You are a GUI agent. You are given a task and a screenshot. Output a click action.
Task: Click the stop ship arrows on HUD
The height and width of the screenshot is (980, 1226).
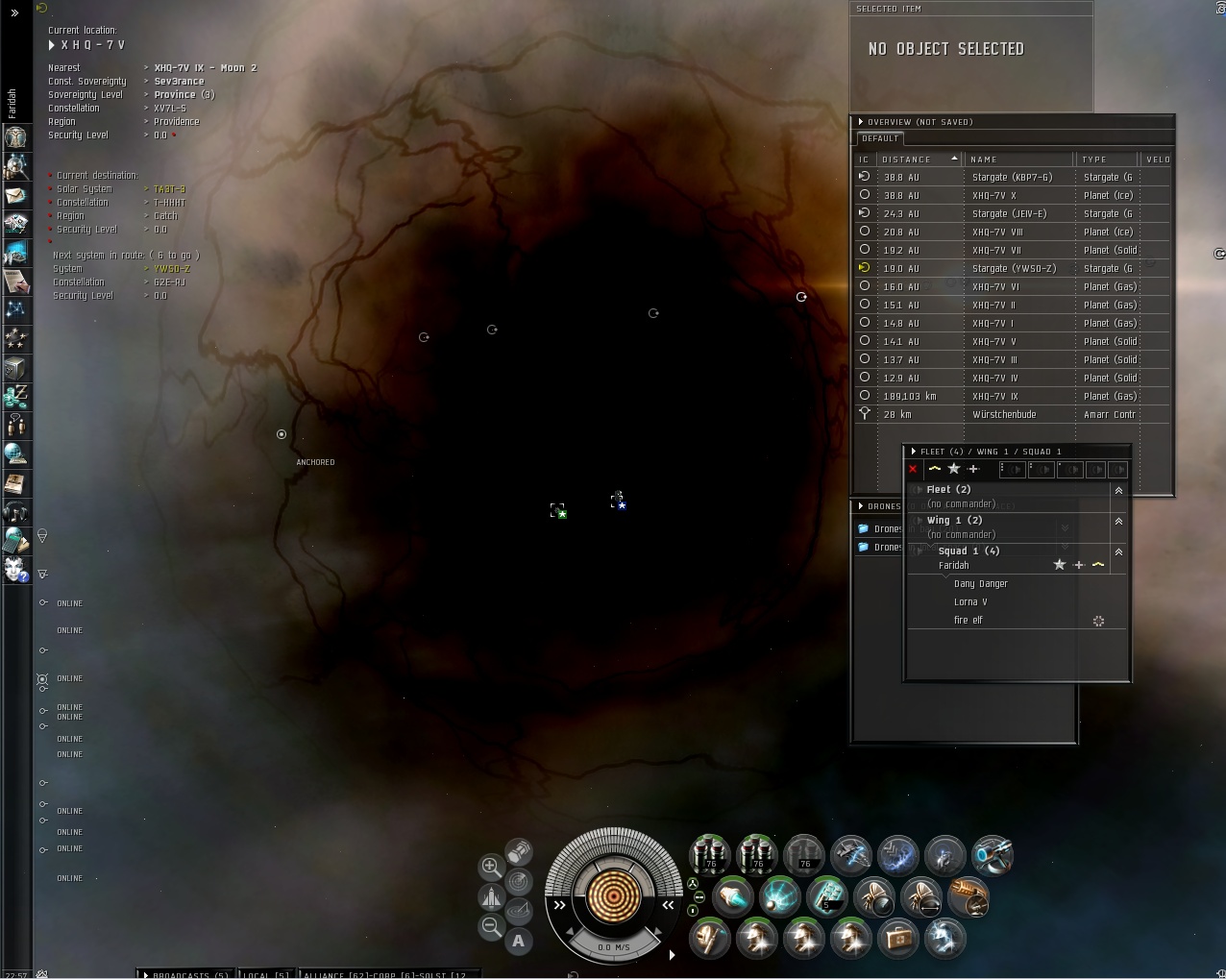click(x=668, y=905)
